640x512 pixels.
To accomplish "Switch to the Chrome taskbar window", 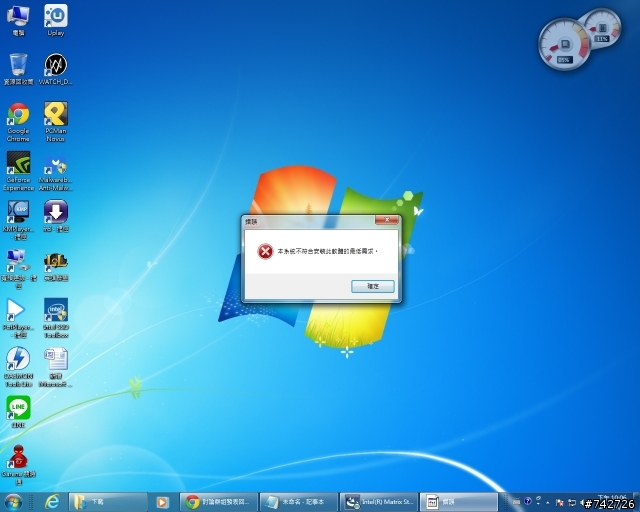I will coord(219,502).
